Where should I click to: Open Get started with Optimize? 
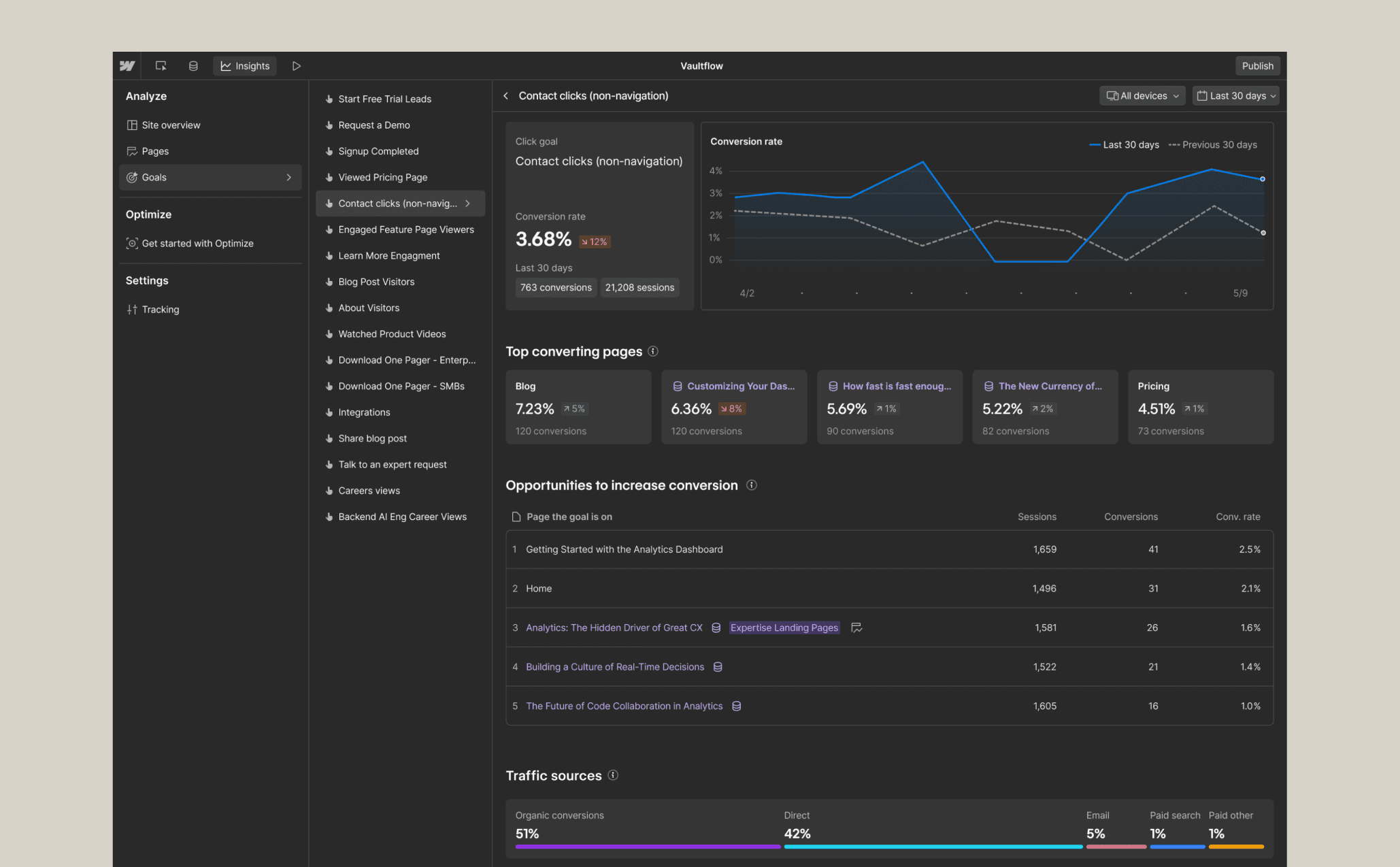coord(210,244)
